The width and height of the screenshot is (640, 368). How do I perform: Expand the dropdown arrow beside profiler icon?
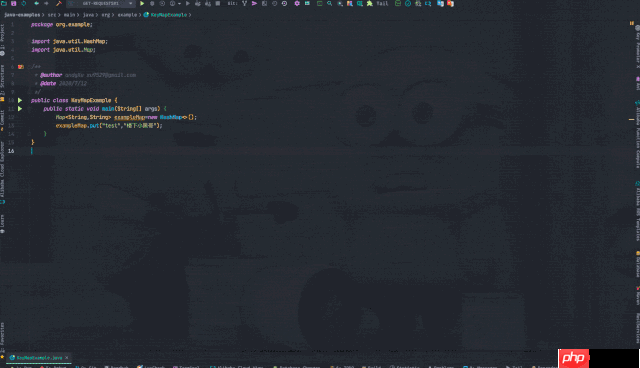point(179,4)
